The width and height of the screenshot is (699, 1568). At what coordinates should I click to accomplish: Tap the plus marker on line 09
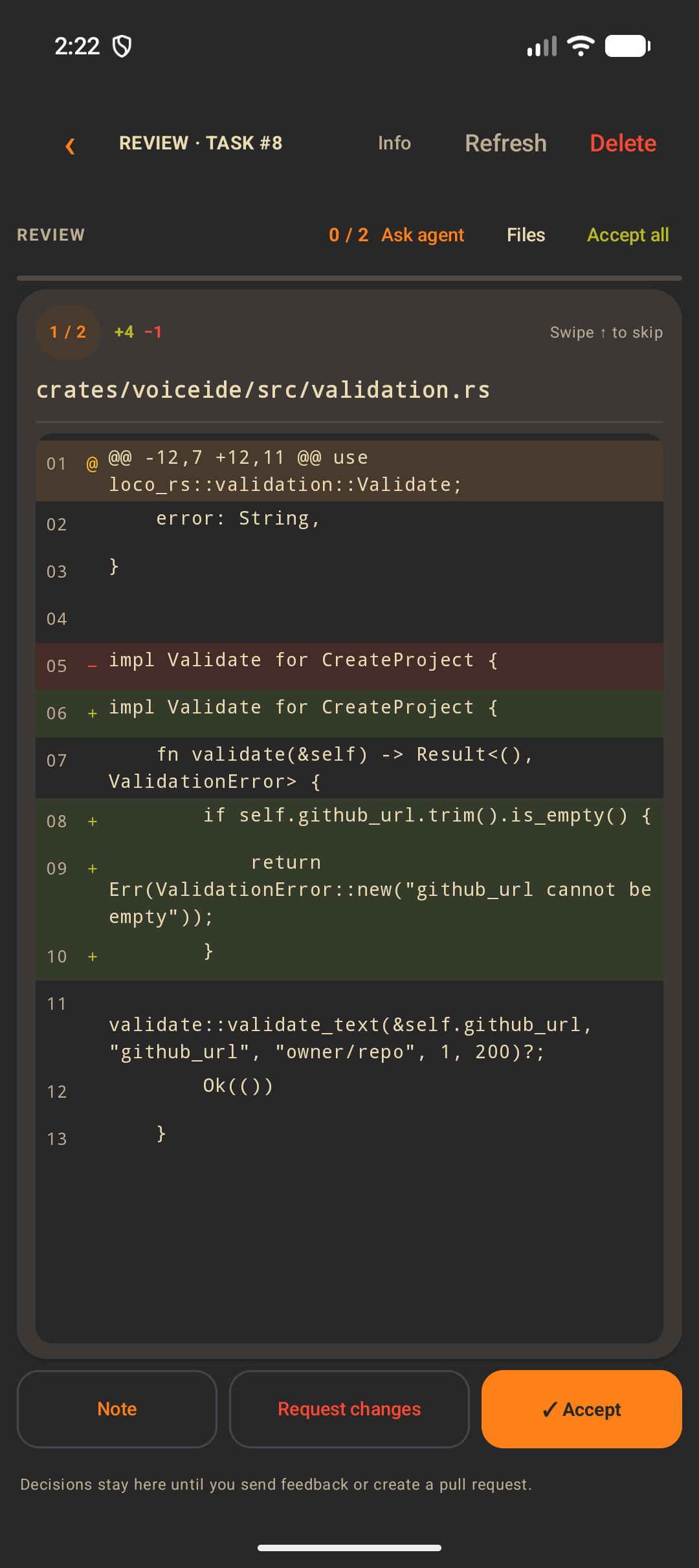pos(93,869)
